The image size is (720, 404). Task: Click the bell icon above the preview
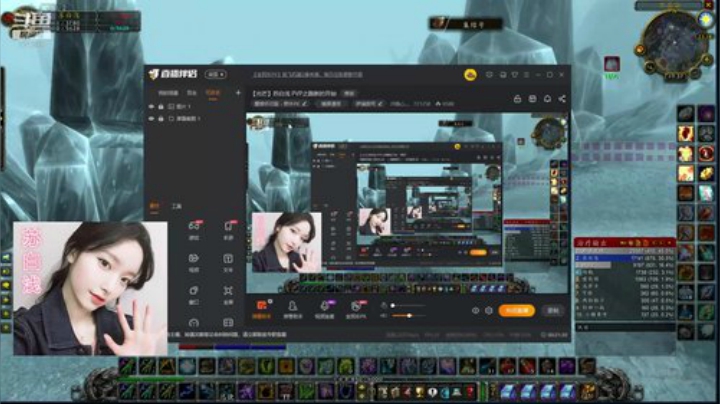tap(547, 99)
